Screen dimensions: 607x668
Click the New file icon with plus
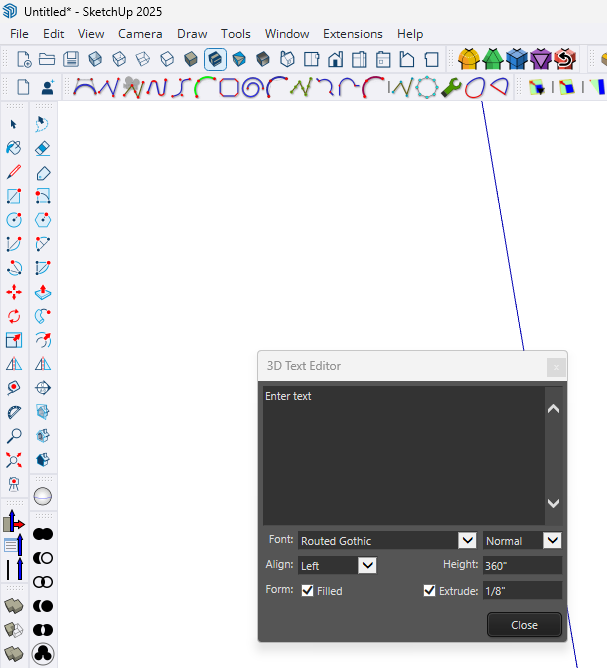coord(23,59)
